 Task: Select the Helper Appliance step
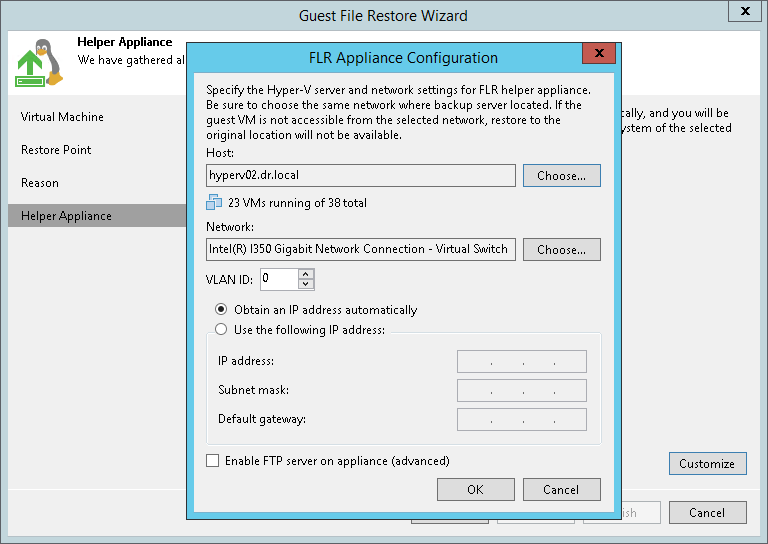click(x=66, y=216)
